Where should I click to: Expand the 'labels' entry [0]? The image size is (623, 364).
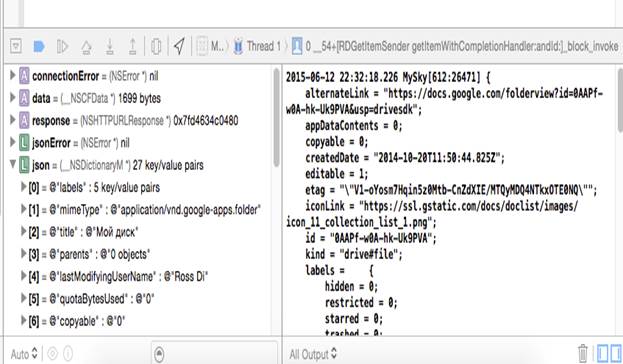pyautogui.click(x=23, y=187)
